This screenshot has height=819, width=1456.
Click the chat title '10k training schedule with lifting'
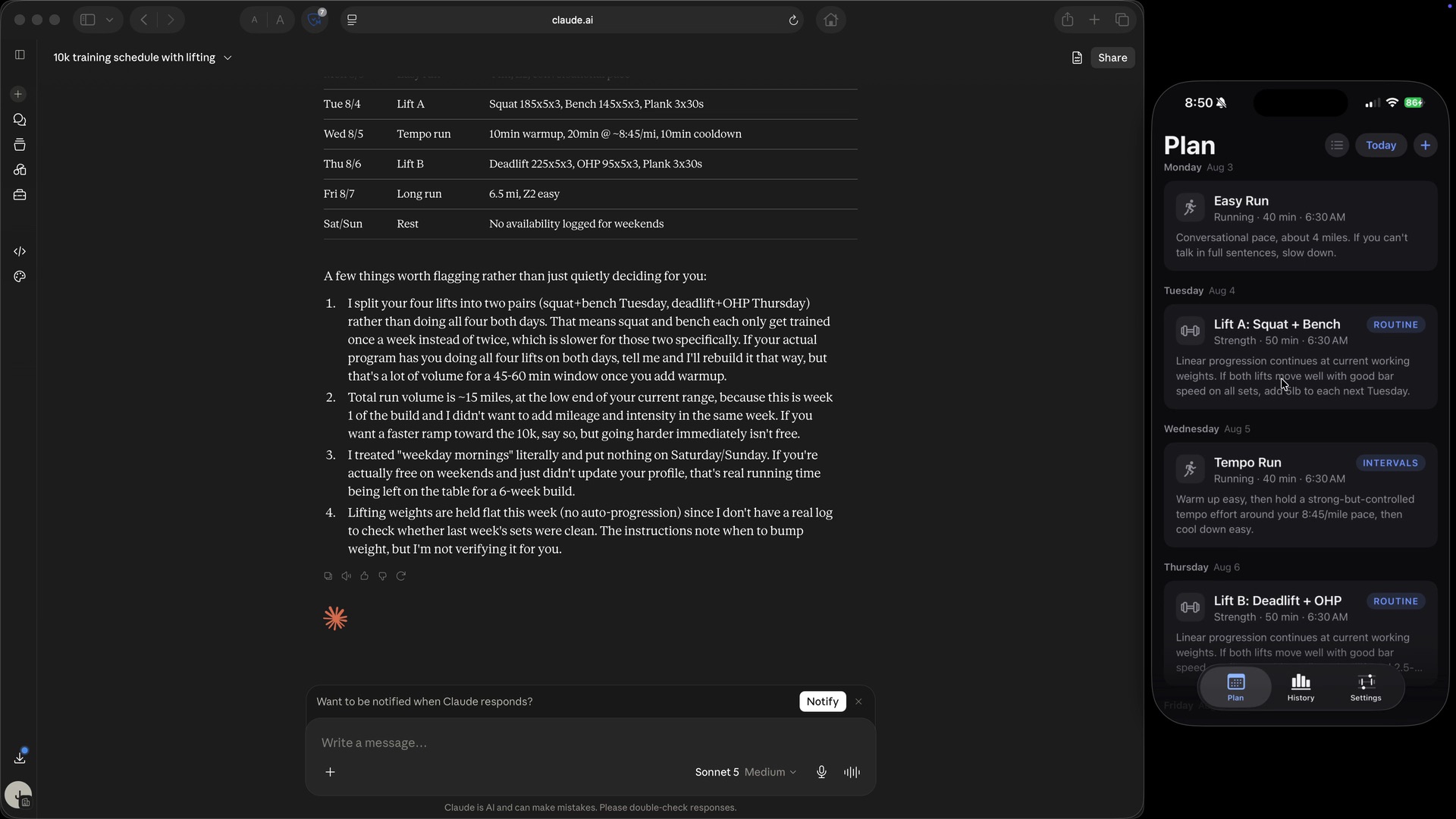134,58
